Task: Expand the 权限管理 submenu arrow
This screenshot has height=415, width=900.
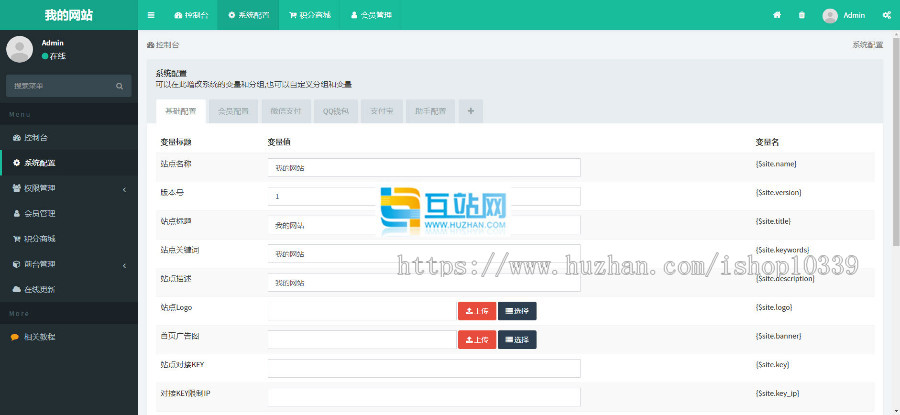Action: [x=125, y=189]
